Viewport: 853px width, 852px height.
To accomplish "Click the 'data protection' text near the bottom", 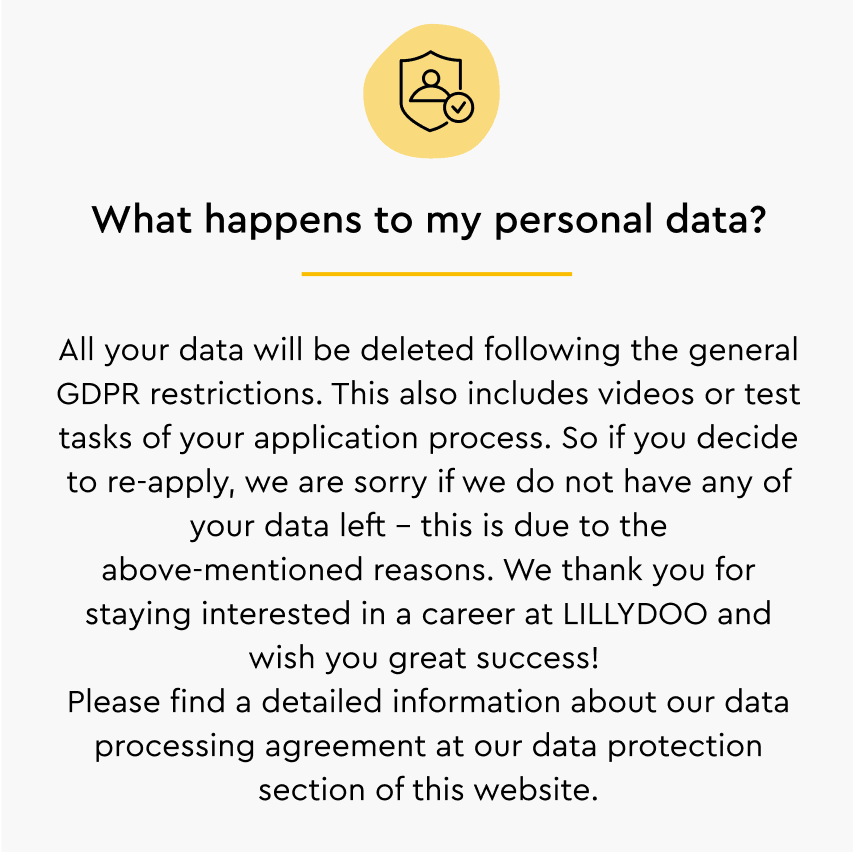I will pyautogui.click(x=647, y=746).
